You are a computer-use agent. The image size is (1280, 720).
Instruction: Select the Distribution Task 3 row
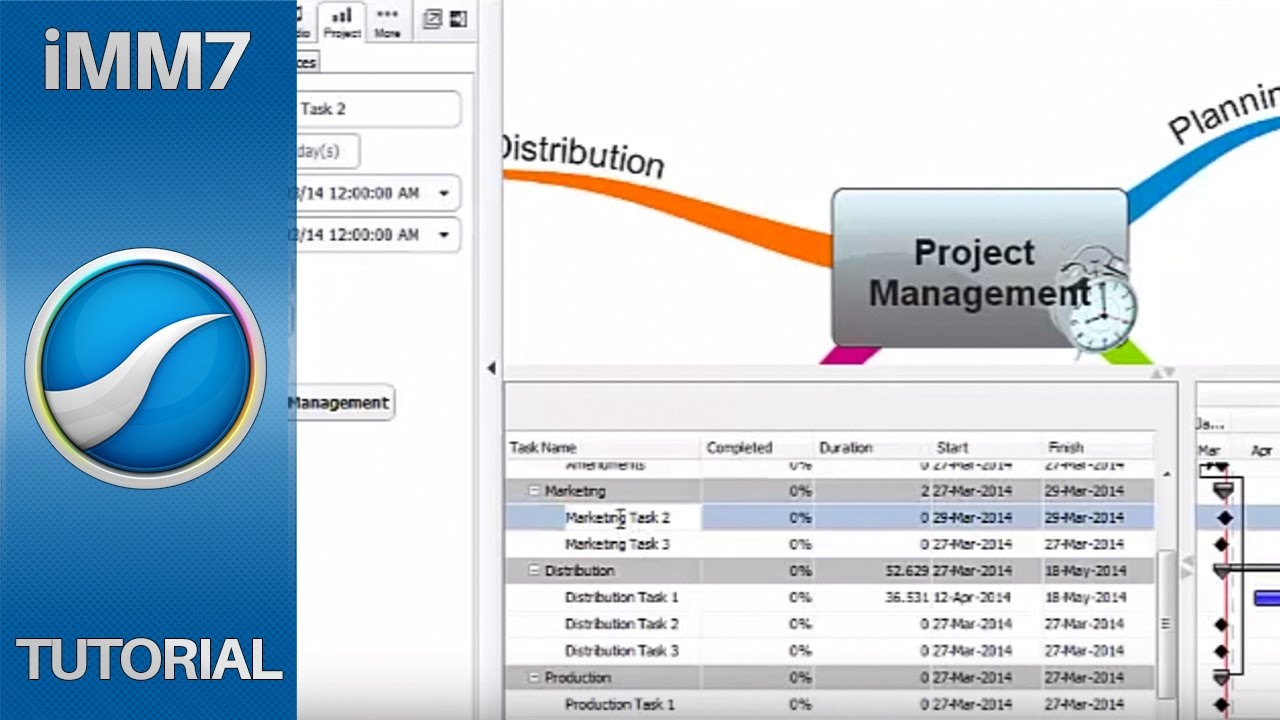(830, 651)
